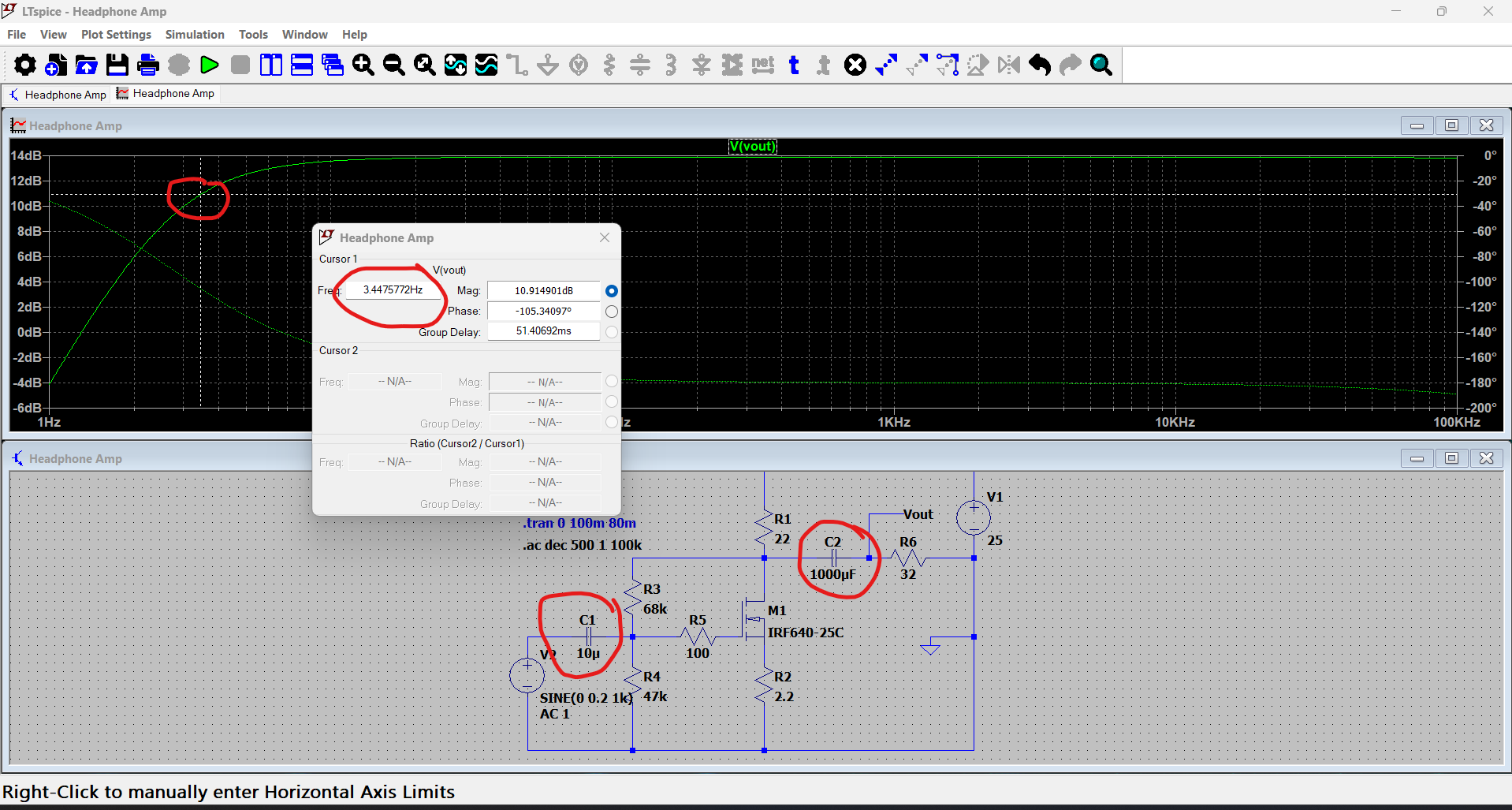The image size is (1512, 810).
Task: Open the File menu
Action: (x=17, y=35)
